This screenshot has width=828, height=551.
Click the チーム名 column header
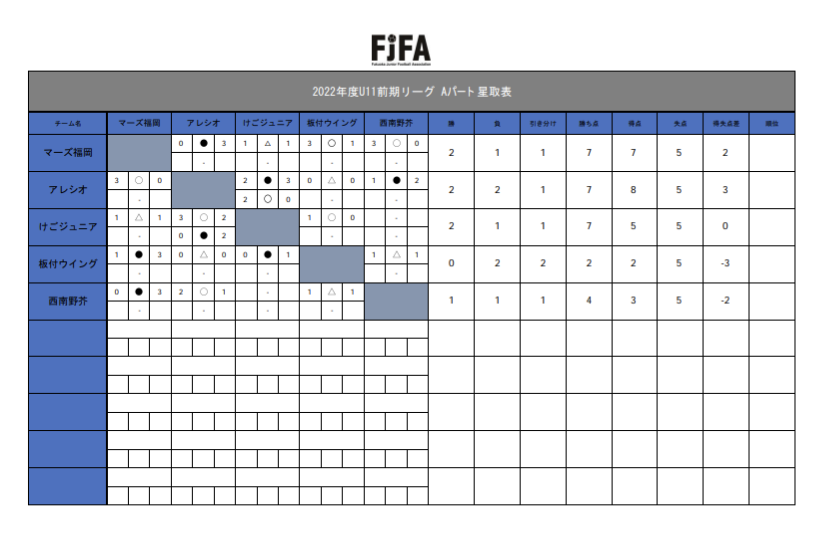pyautogui.click(x=68, y=123)
